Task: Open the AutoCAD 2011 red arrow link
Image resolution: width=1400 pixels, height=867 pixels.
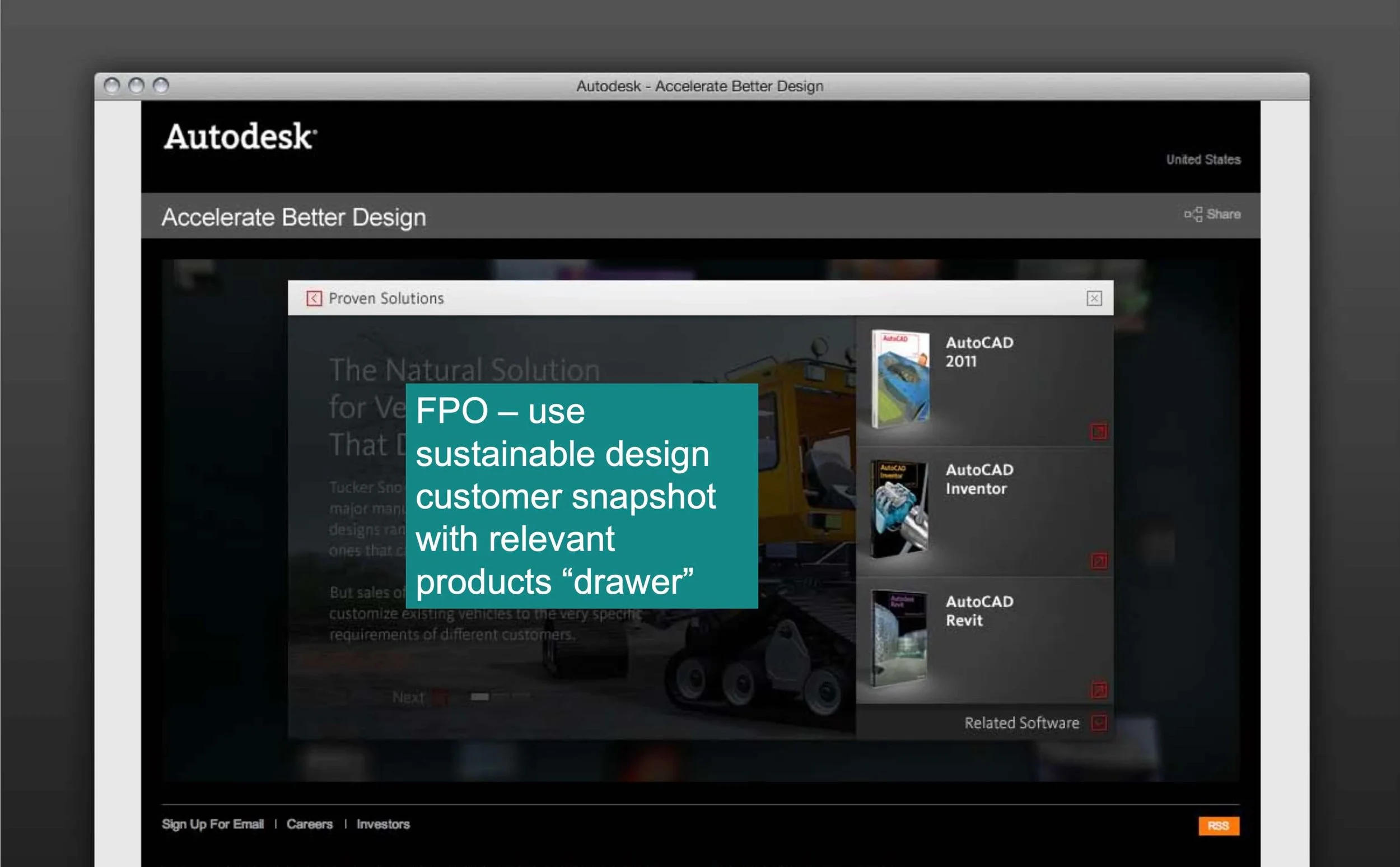Action: (x=1099, y=431)
